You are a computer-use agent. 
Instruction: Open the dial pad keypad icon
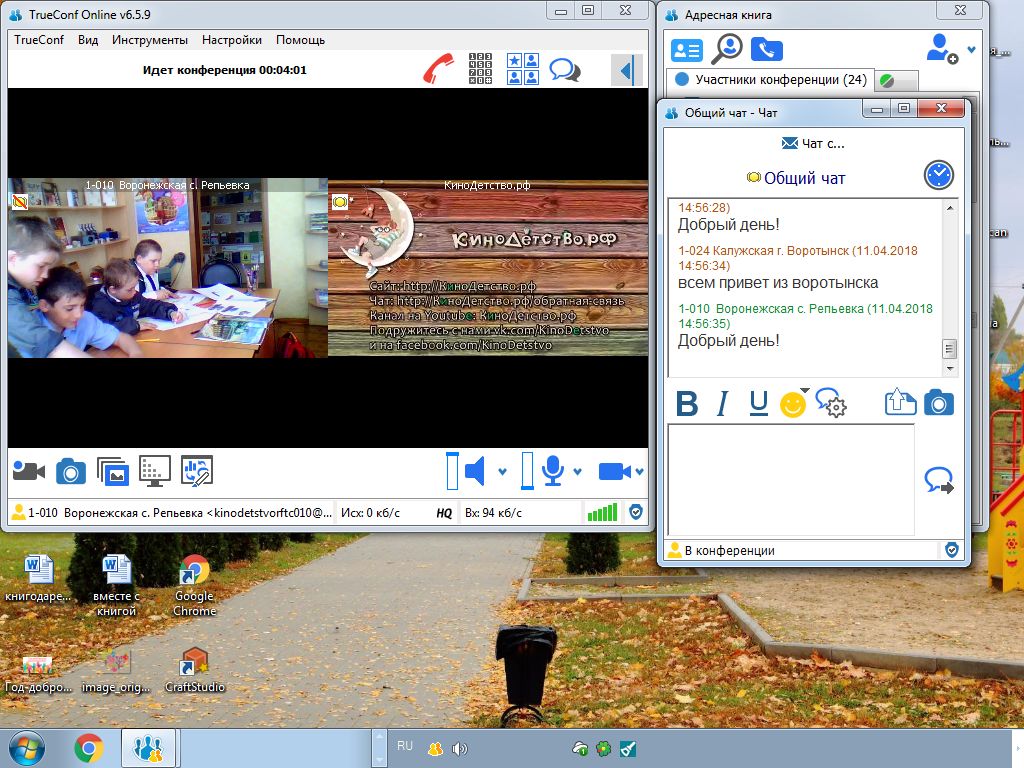481,69
